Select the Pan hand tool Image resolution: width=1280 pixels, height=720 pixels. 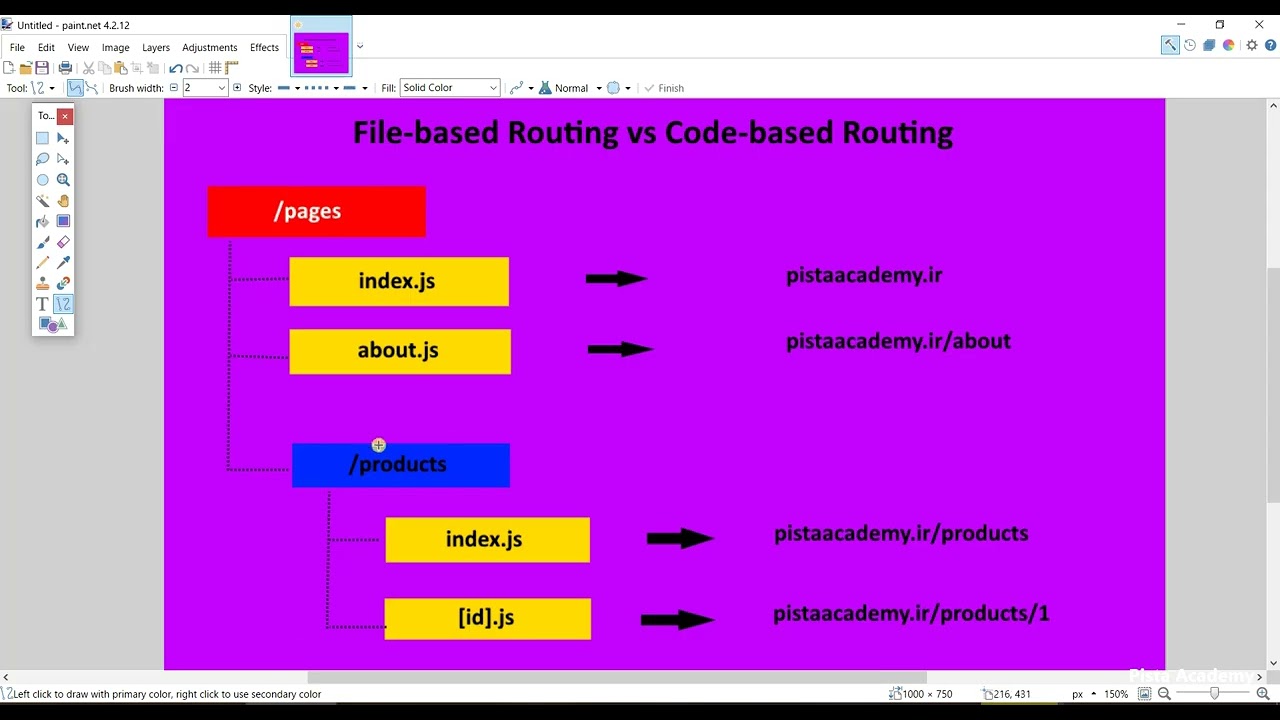click(63, 201)
